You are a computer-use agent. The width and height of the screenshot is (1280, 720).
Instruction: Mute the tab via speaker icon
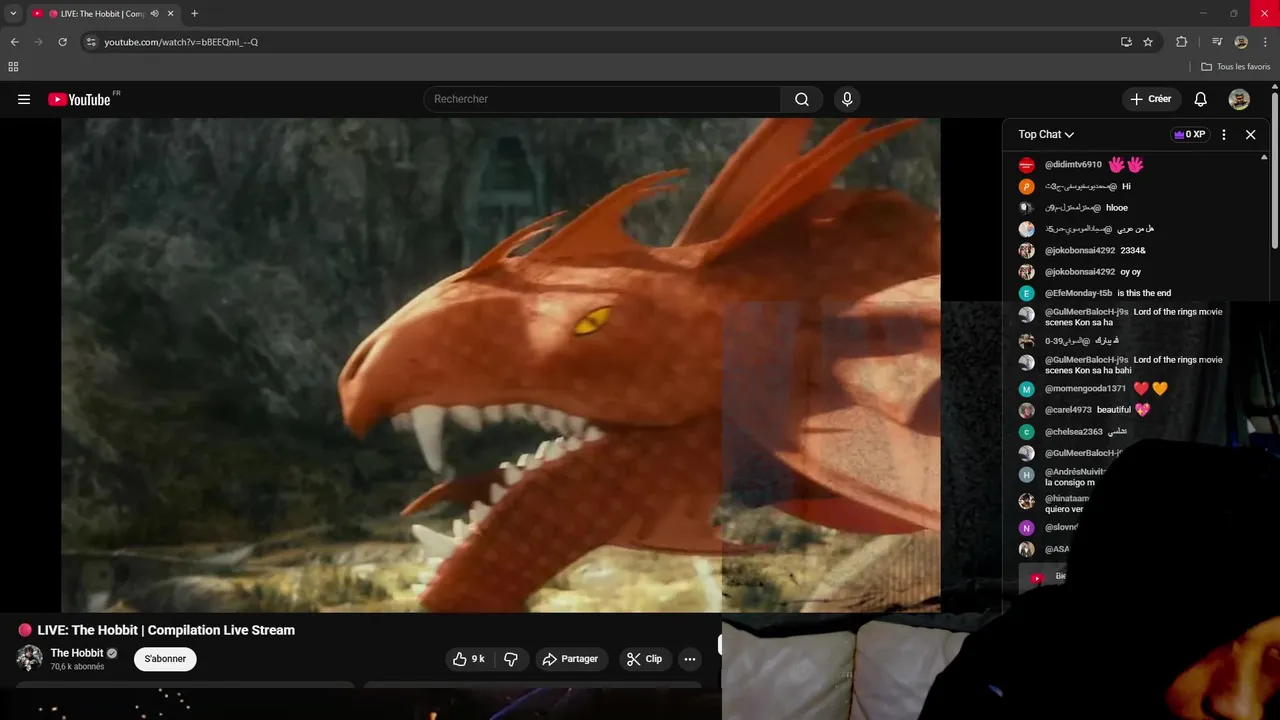(x=154, y=14)
